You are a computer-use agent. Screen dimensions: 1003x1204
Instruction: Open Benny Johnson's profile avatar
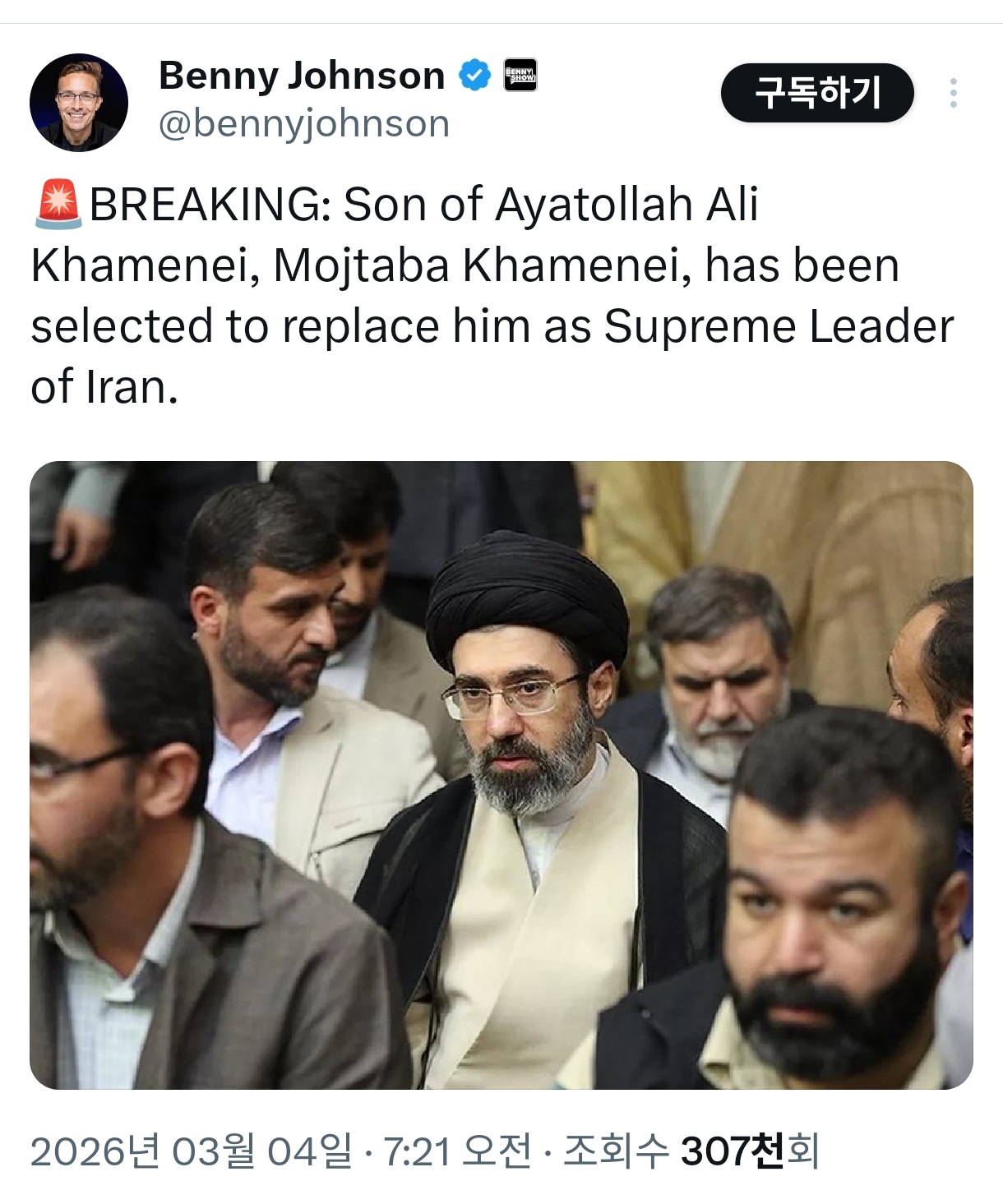[x=79, y=103]
